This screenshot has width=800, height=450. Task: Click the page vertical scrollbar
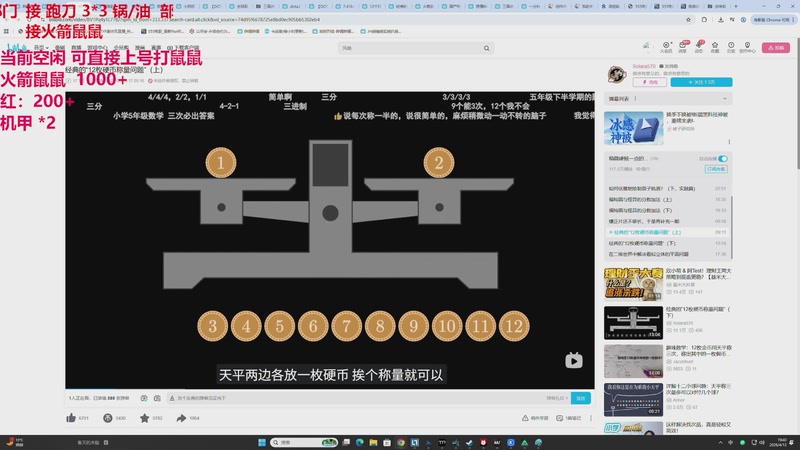[x=797, y=102]
